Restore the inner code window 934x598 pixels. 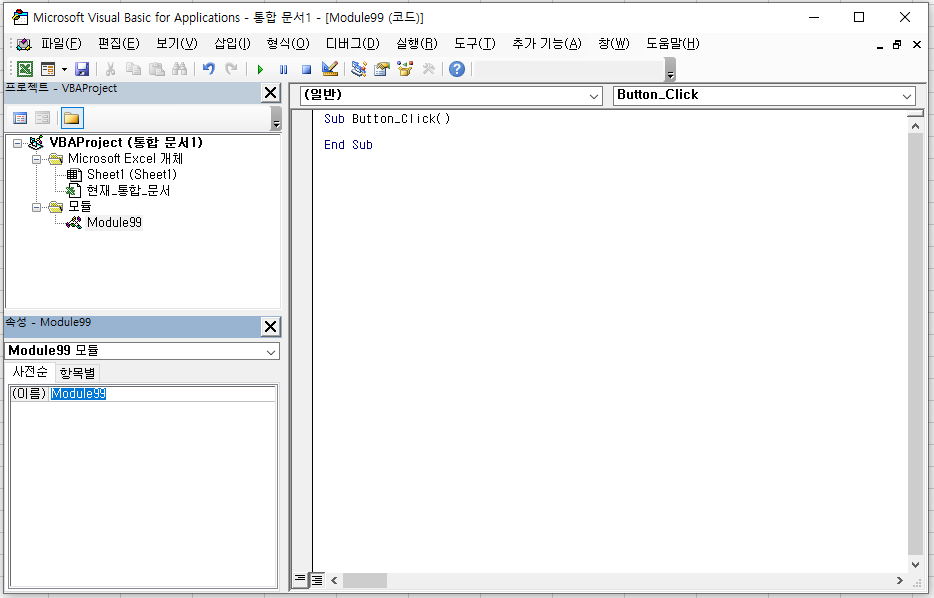click(897, 45)
